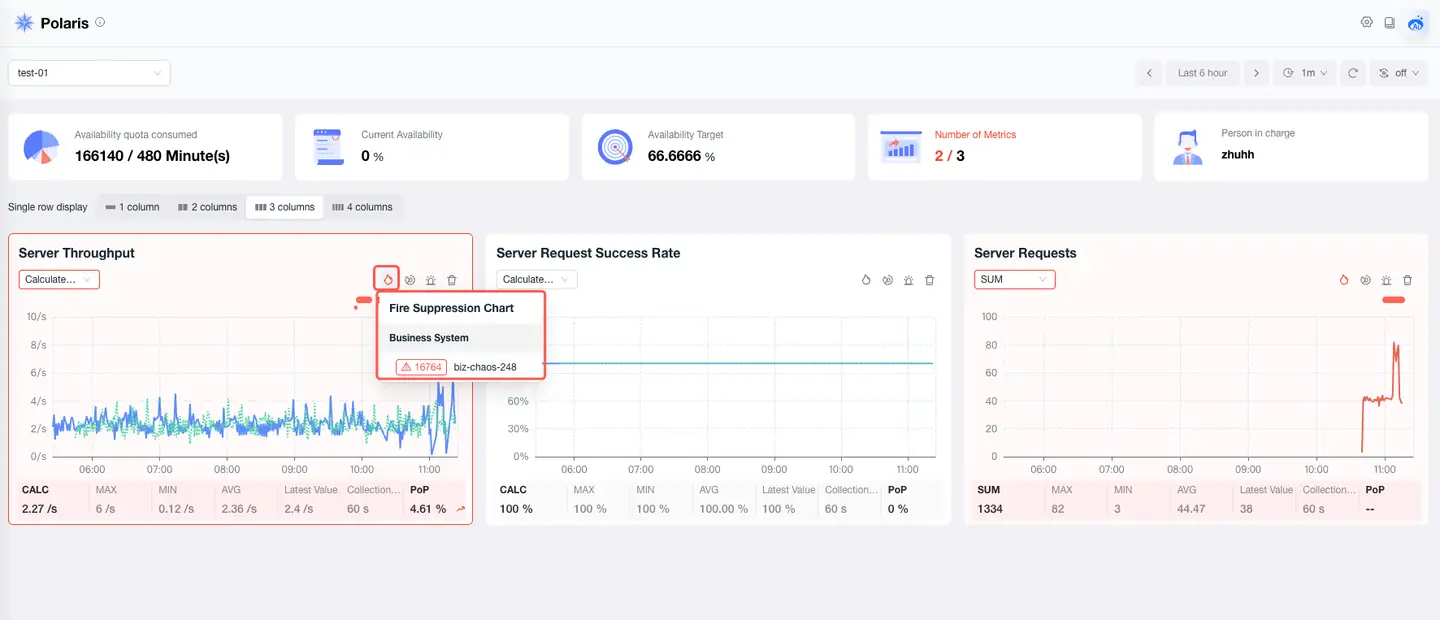Switch layout to 2 columns
This screenshot has height=620, width=1440.
coord(207,207)
